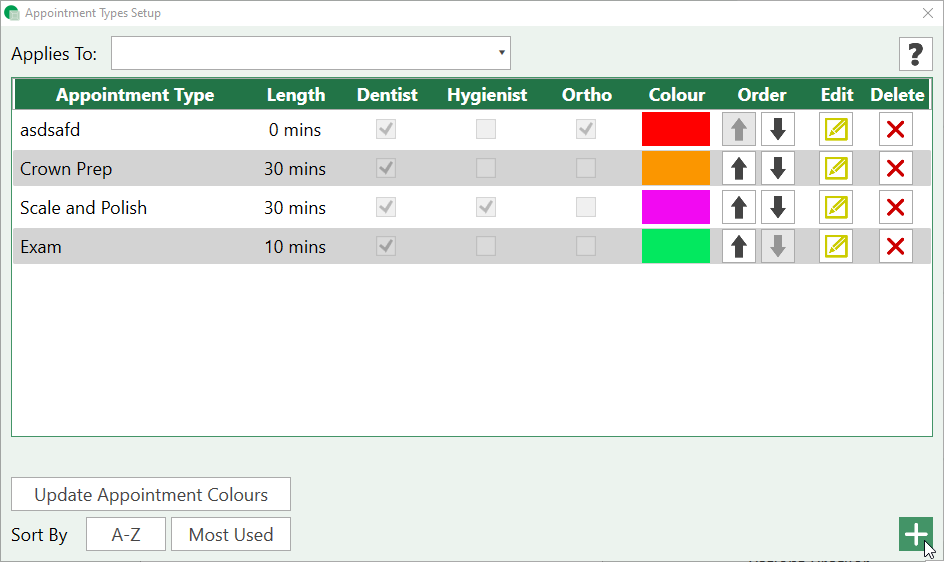Move Scale and Polish up in order
The height and width of the screenshot is (562, 944).
tap(739, 207)
